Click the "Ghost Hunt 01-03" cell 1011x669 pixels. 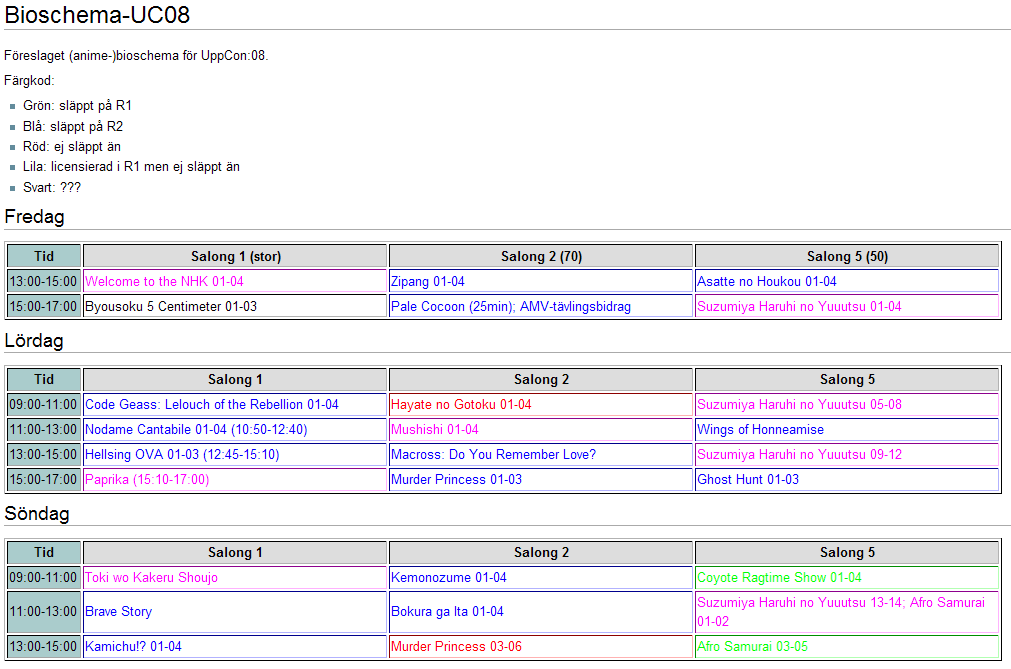pyautogui.click(x=847, y=480)
